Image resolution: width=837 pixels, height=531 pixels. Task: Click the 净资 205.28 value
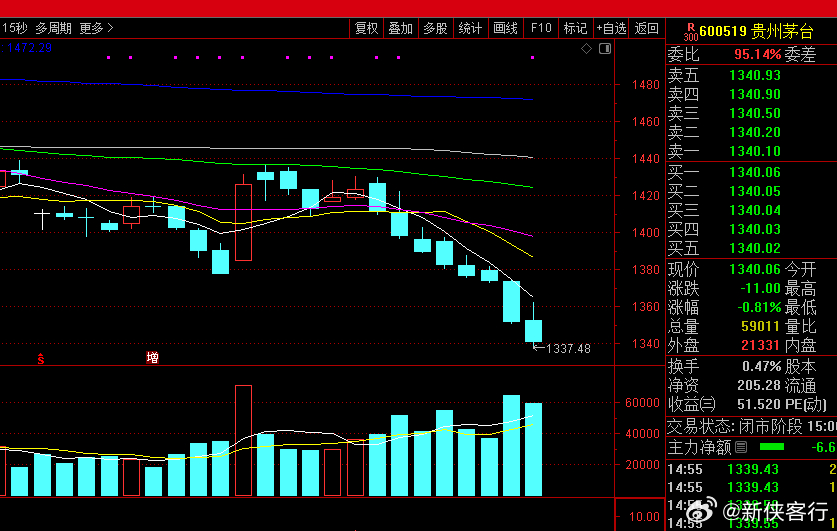coord(759,386)
